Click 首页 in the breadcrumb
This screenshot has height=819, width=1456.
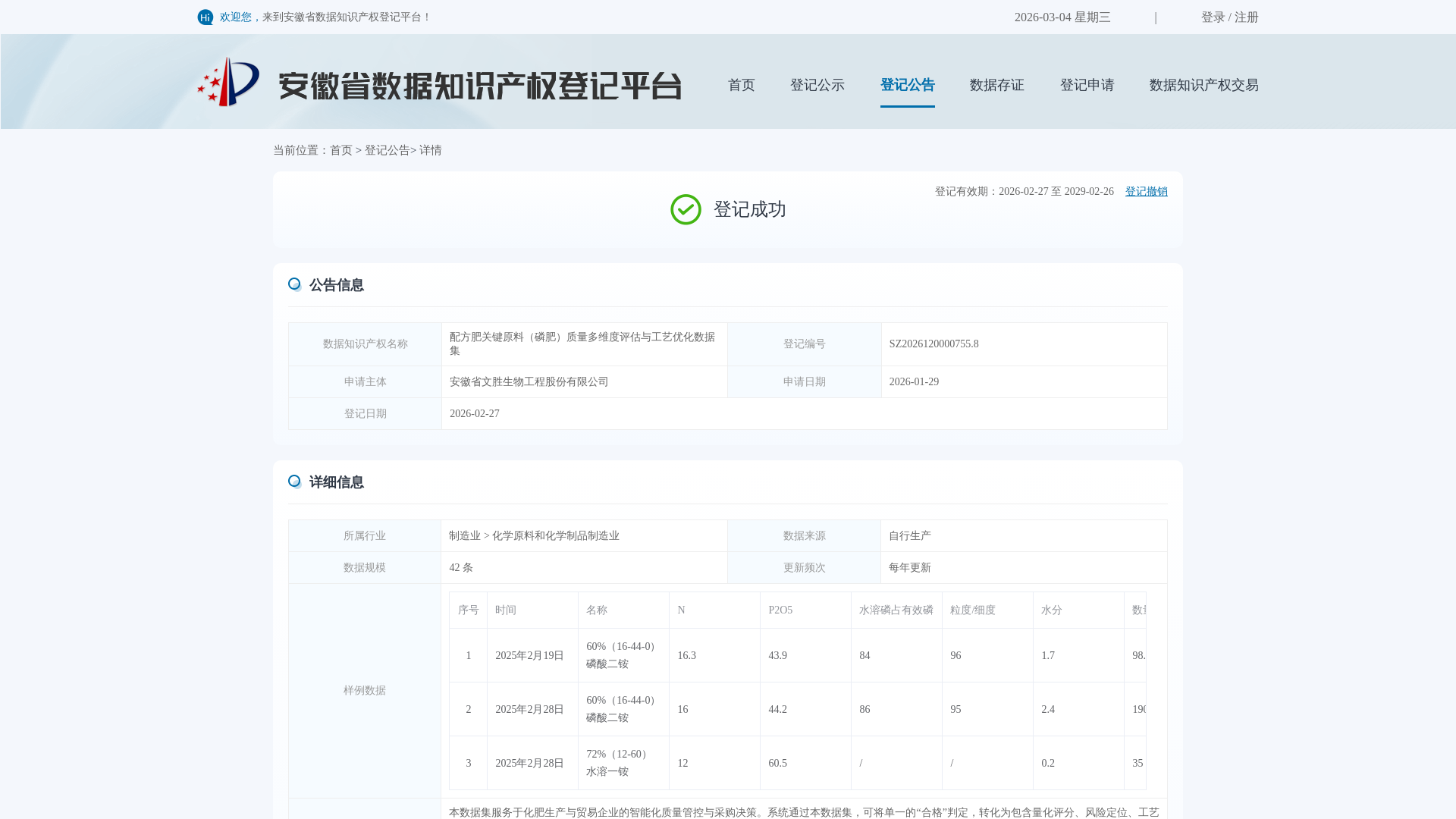[x=341, y=150]
